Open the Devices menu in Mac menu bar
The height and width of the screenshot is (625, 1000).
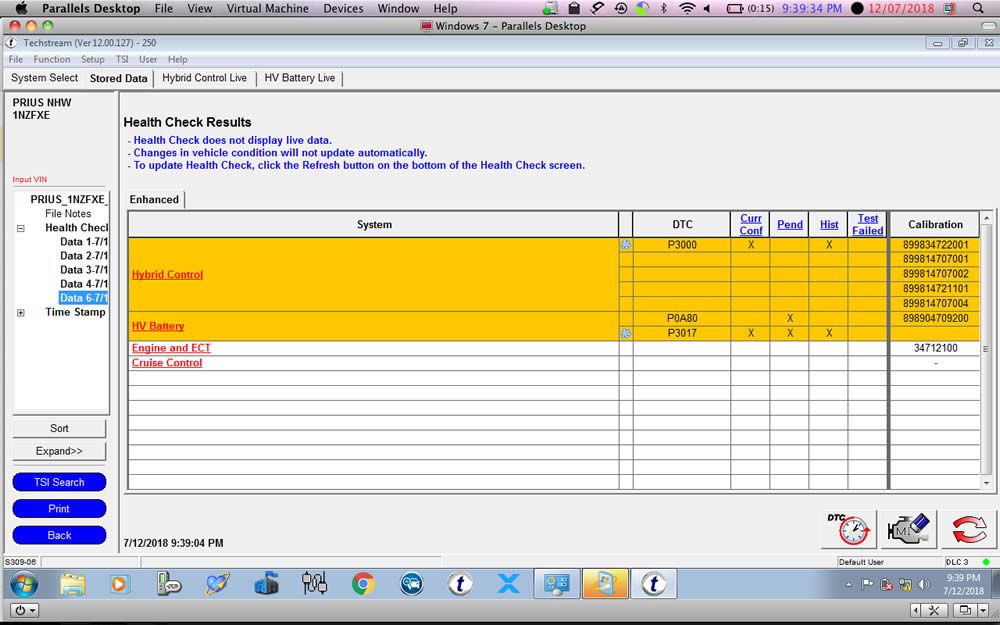coord(343,8)
